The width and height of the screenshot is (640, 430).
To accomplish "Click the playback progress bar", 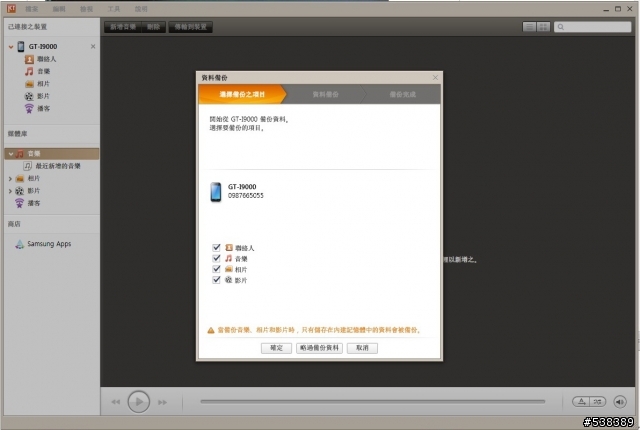I will coord(373,402).
